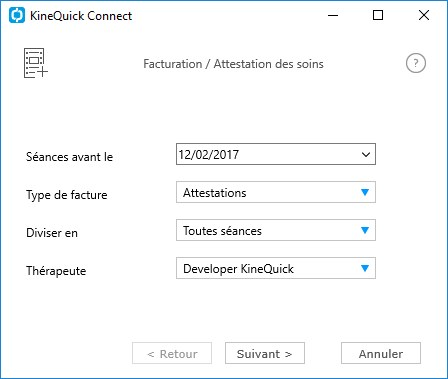Click the Facturation / Attestation des soins heading
The image size is (448, 379).
233,64
